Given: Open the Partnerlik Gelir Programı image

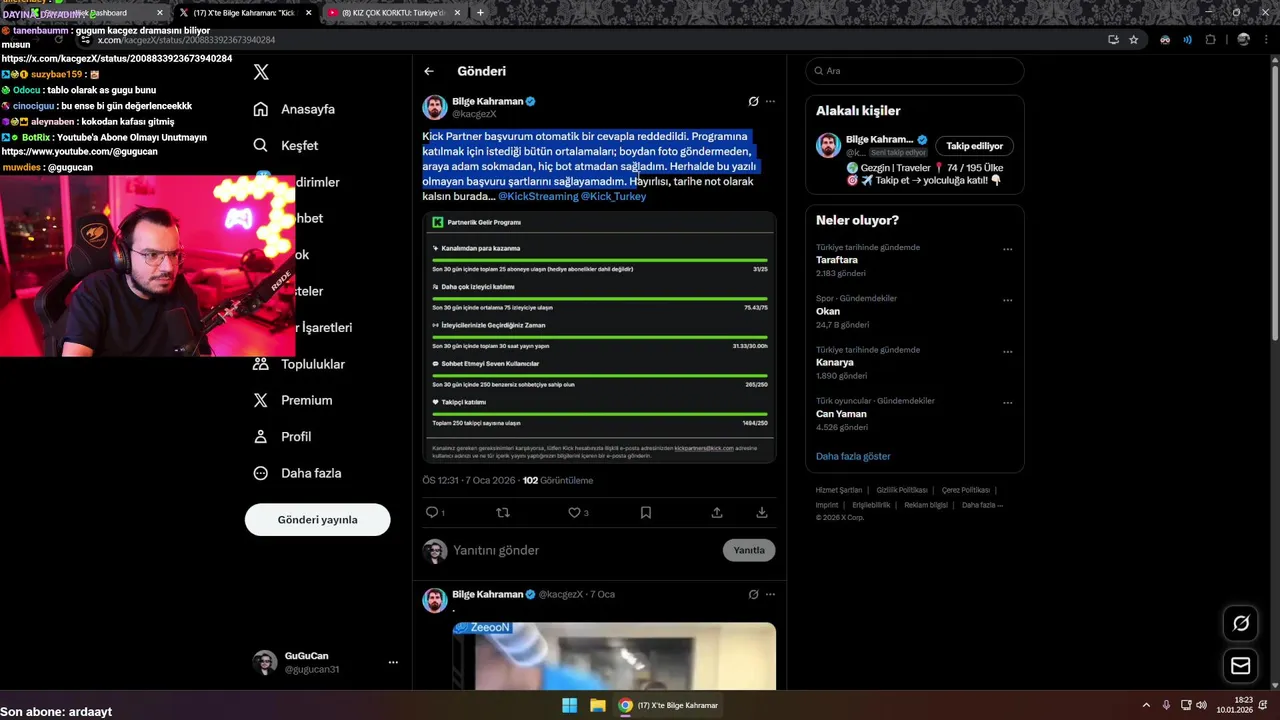Looking at the screenshot, I should click(599, 337).
